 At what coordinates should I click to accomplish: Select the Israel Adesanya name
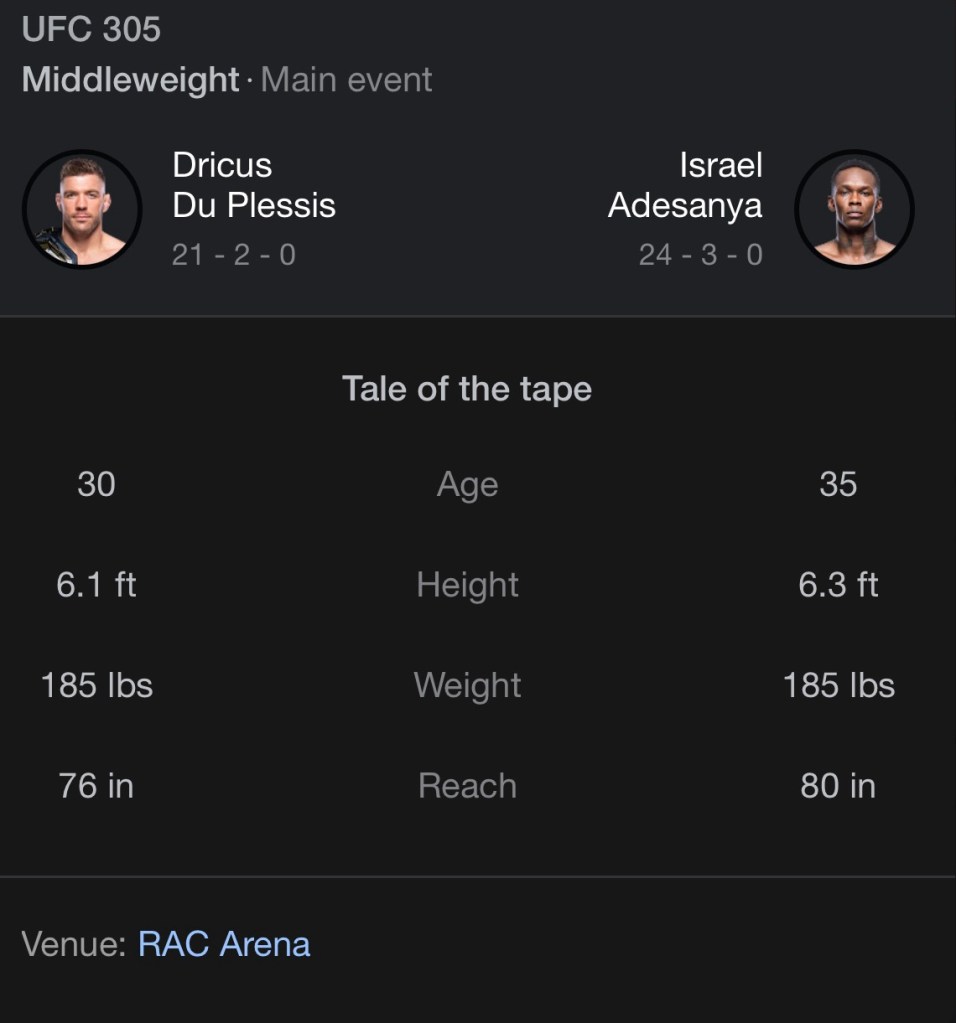(x=686, y=185)
